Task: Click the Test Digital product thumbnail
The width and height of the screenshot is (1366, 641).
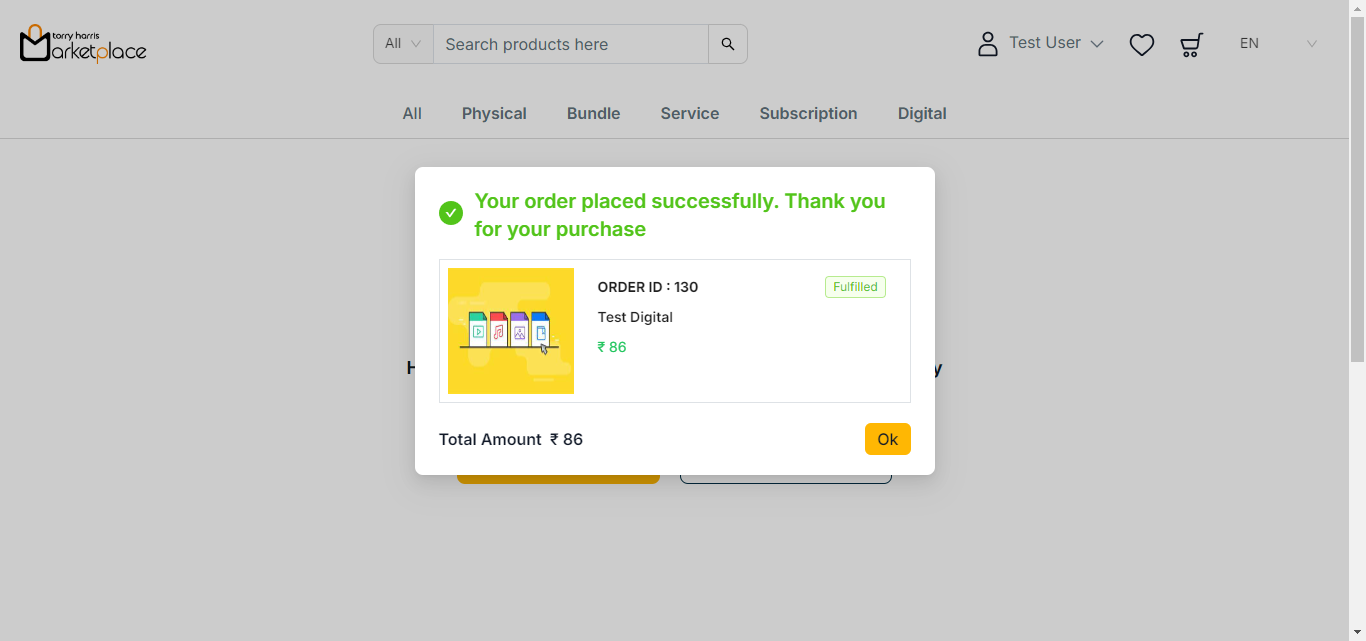Action: click(x=511, y=331)
